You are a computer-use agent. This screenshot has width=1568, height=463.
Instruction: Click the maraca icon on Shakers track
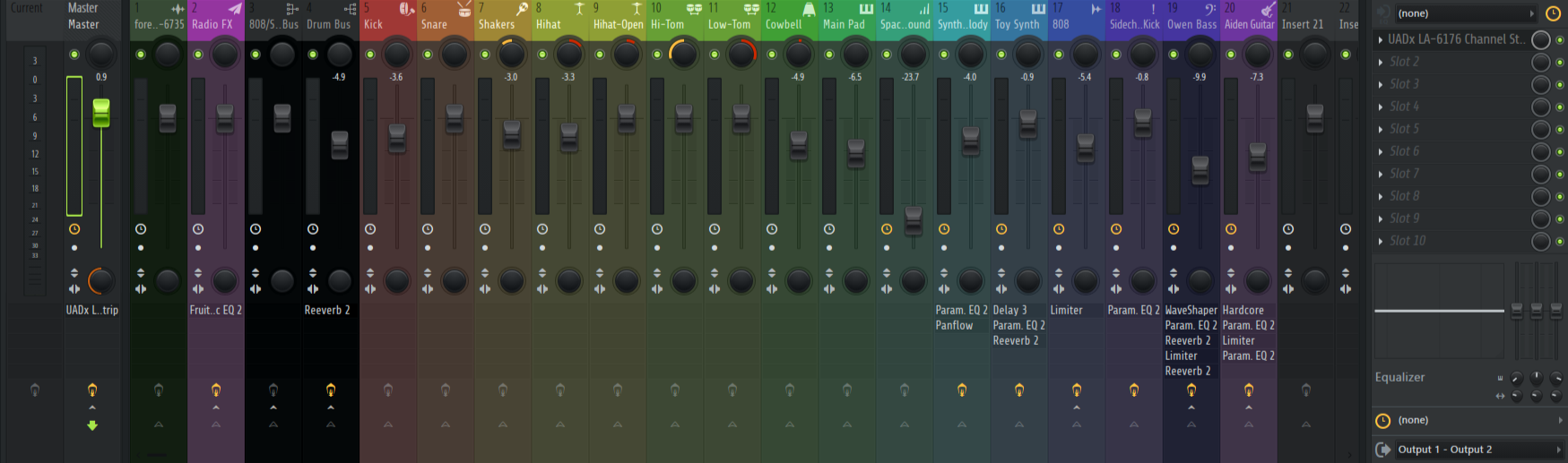522,9
